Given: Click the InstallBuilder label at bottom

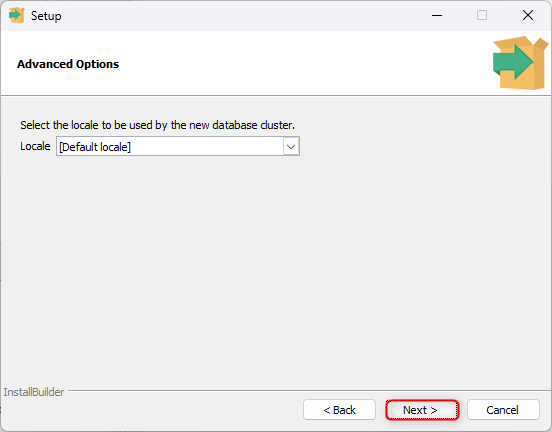Looking at the screenshot, I should pyautogui.click(x=34, y=392).
